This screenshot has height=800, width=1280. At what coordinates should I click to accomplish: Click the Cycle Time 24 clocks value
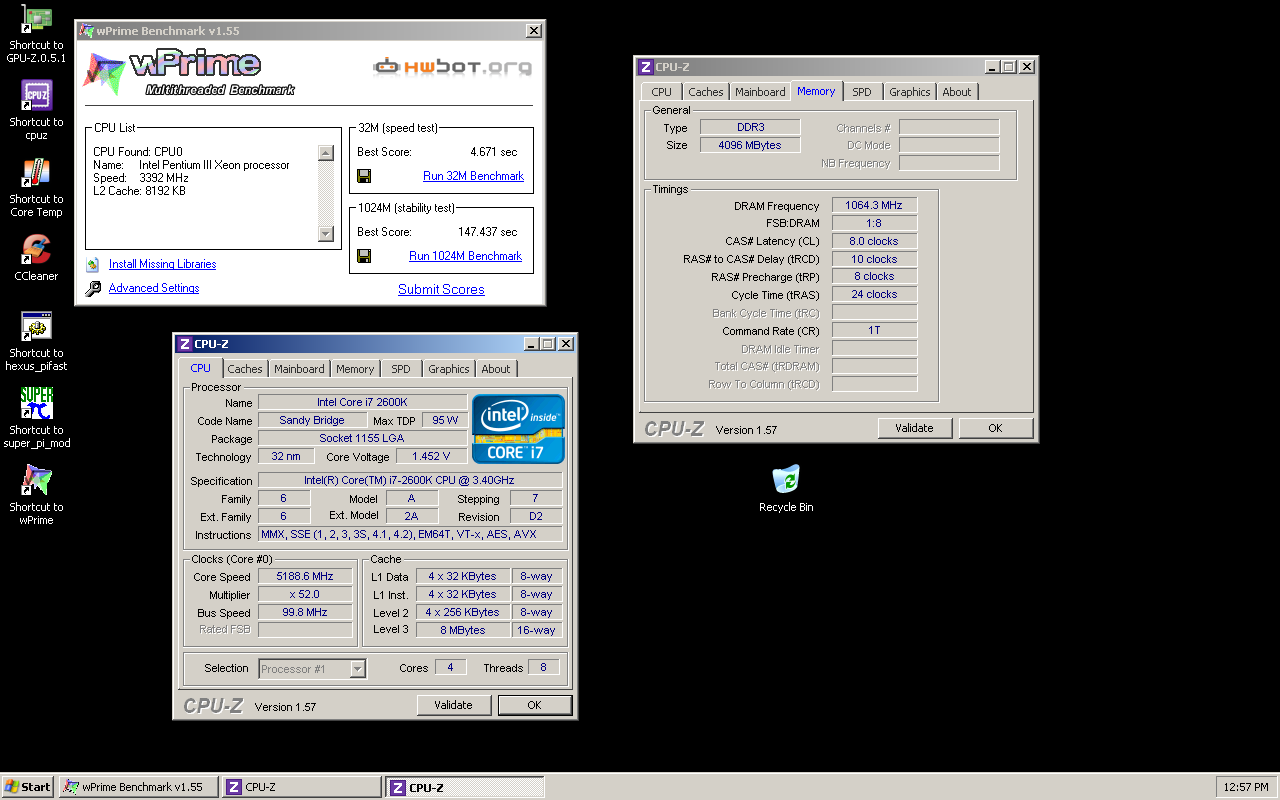click(874, 294)
